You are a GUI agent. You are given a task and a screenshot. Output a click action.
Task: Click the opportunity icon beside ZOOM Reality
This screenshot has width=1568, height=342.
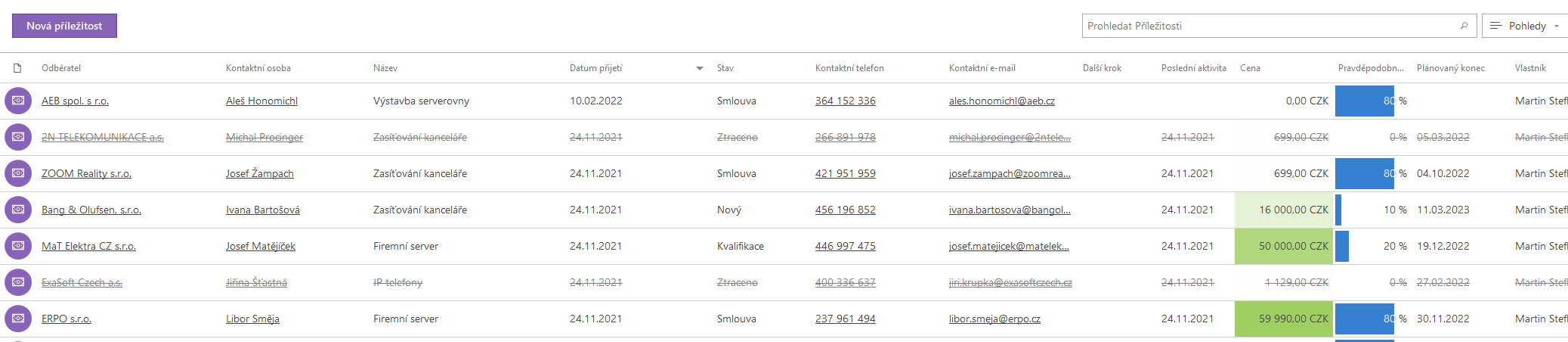pos(18,173)
